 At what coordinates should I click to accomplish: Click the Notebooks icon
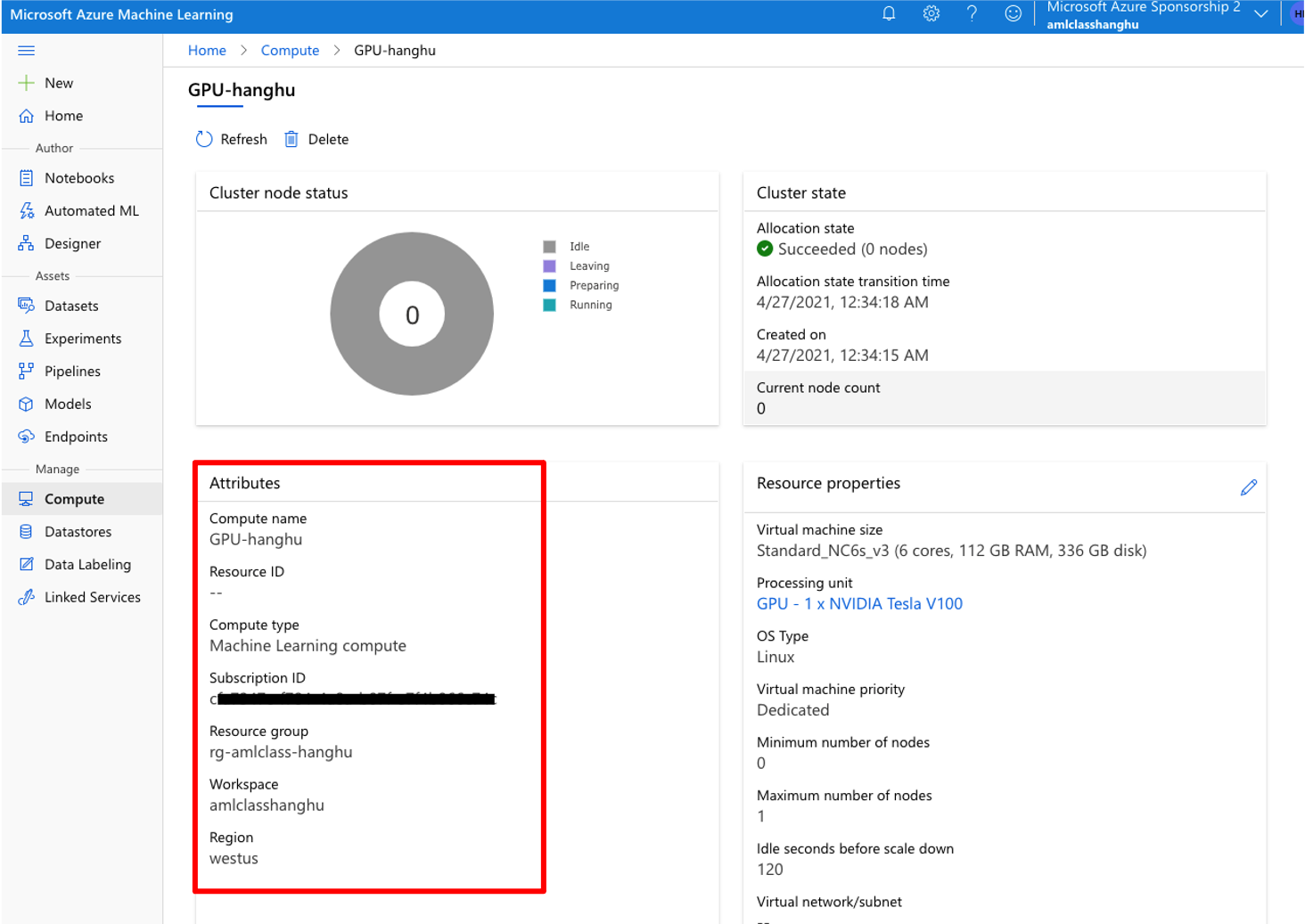point(27,178)
